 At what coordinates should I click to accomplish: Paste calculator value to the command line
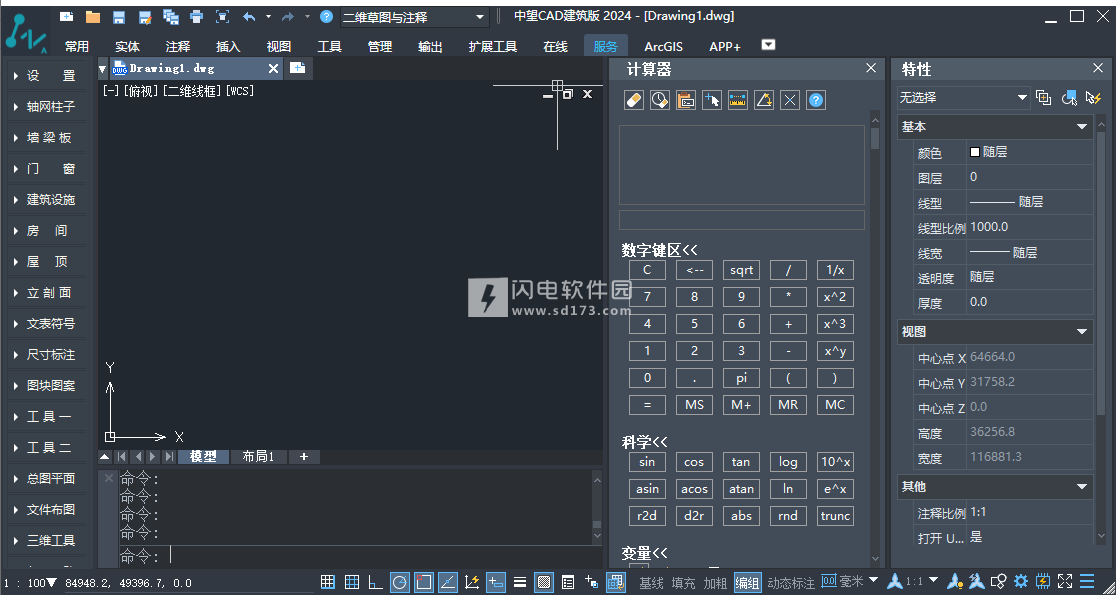685,100
